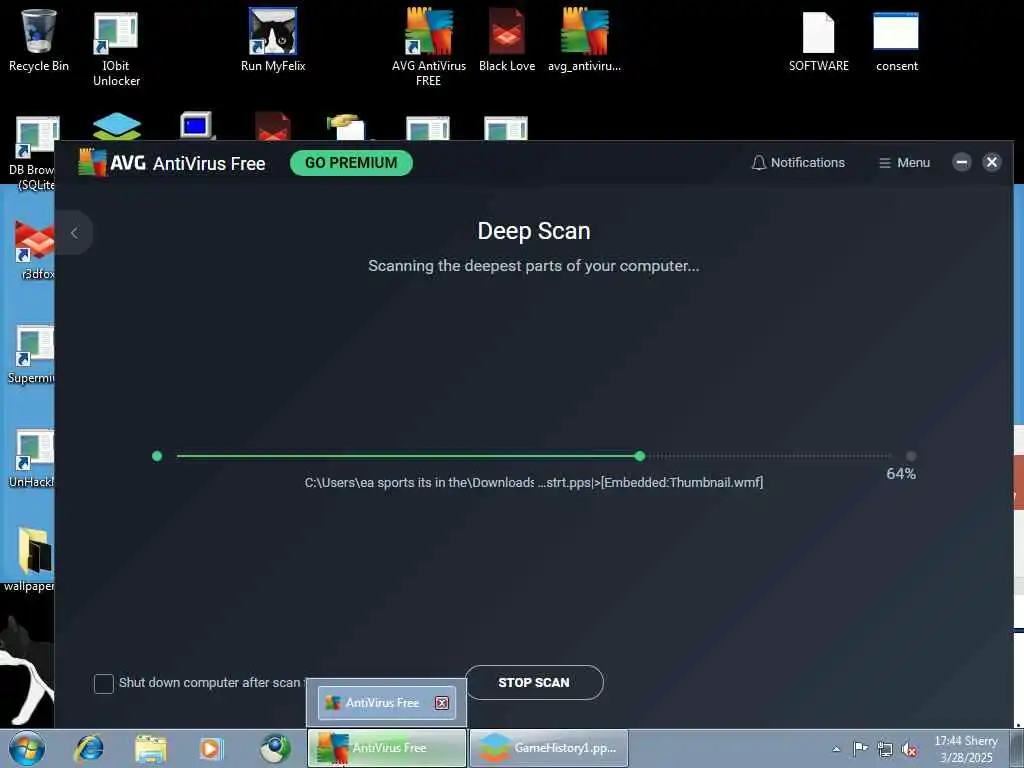
Task: Open Run MyFelix desktop shortcut
Action: (273, 40)
